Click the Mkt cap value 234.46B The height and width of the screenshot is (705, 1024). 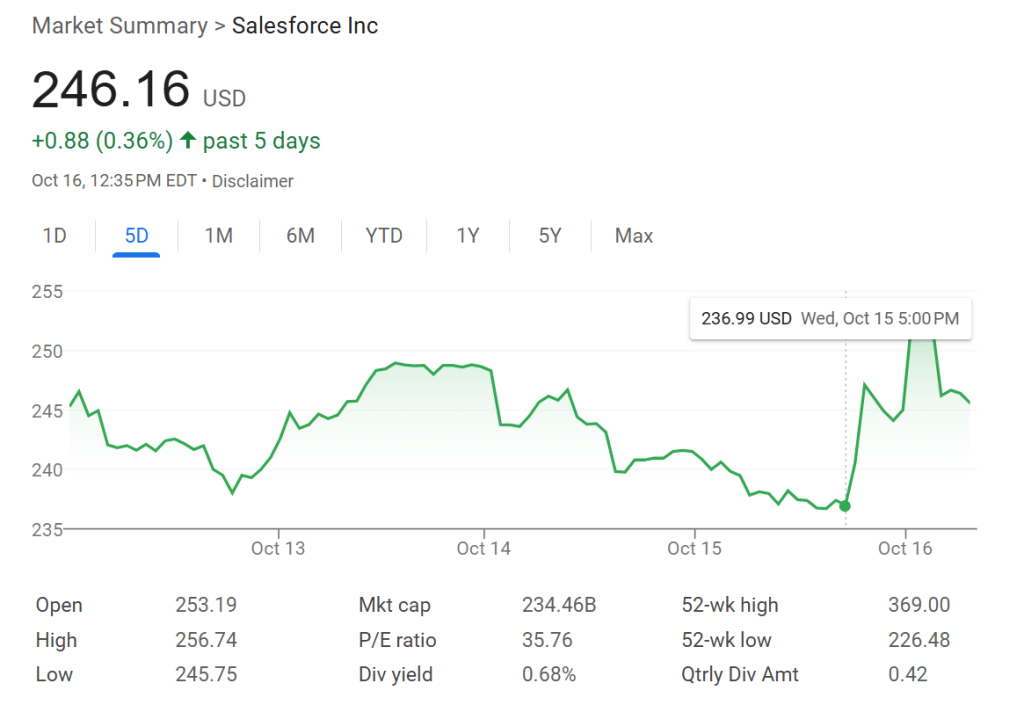(559, 605)
